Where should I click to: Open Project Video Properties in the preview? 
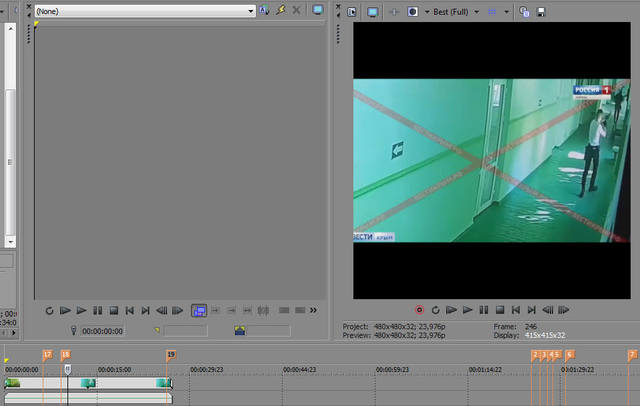point(352,12)
